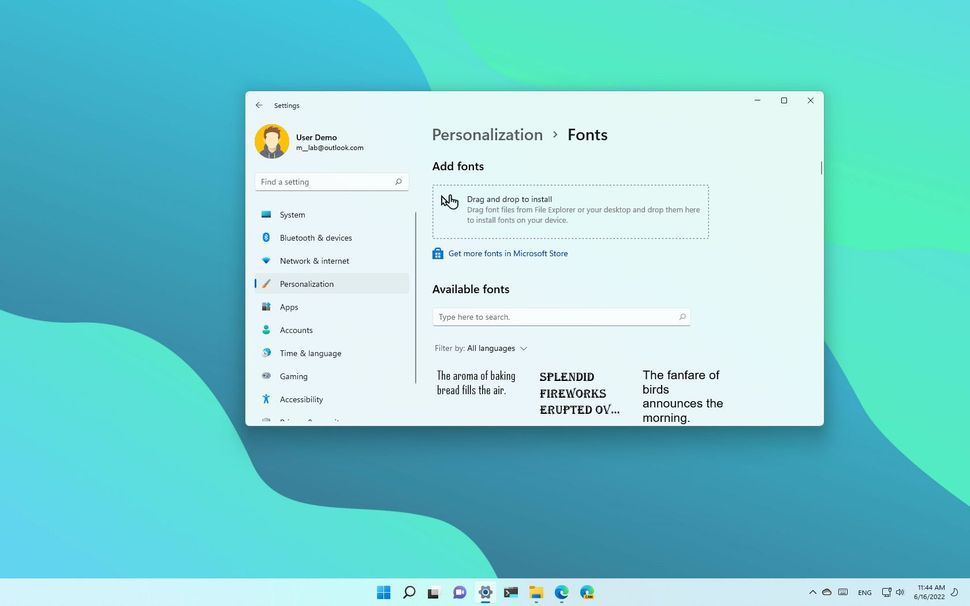Click the back arrow in Settings
The height and width of the screenshot is (606, 970).
click(259, 104)
